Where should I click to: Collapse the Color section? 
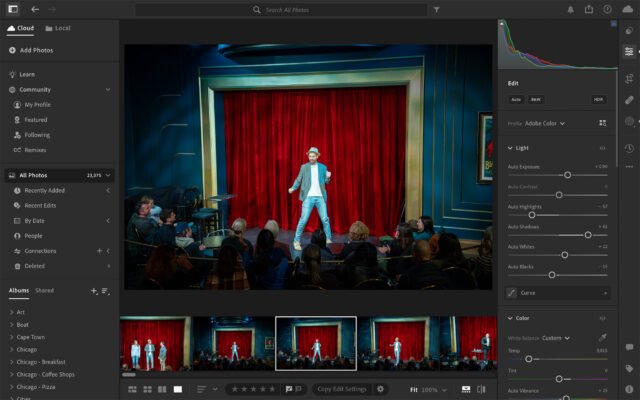[510, 318]
